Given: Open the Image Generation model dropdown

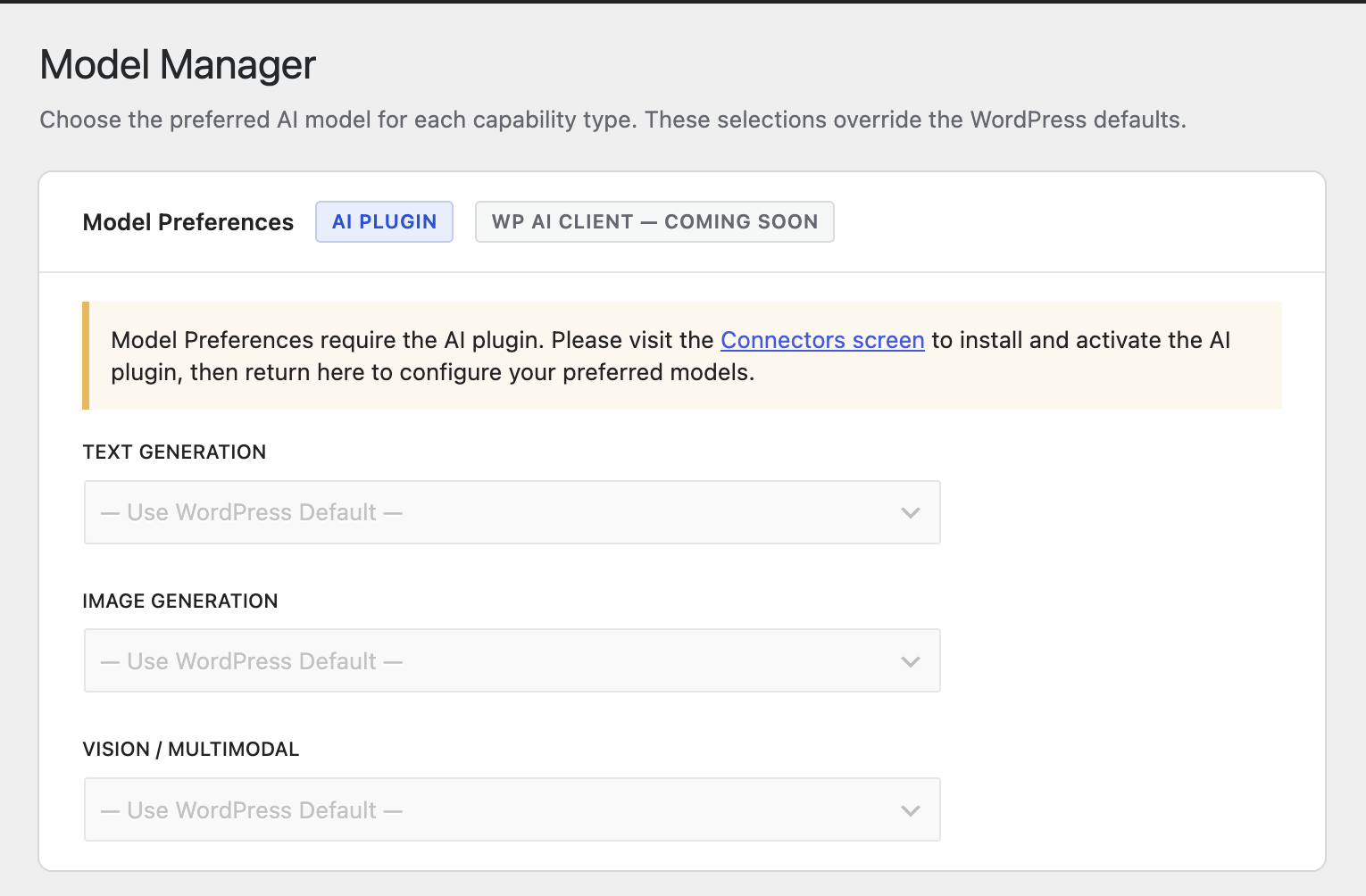Looking at the screenshot, I should (x=512, y=661).
